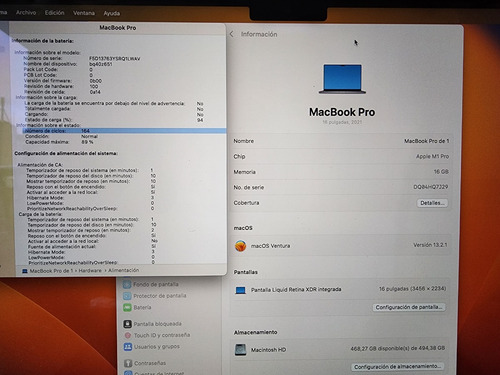The height and width of the screenshot is (375, 500).
Task: Click the Capacidad máxima 89 % value
Action: click(x=87, y=142)
